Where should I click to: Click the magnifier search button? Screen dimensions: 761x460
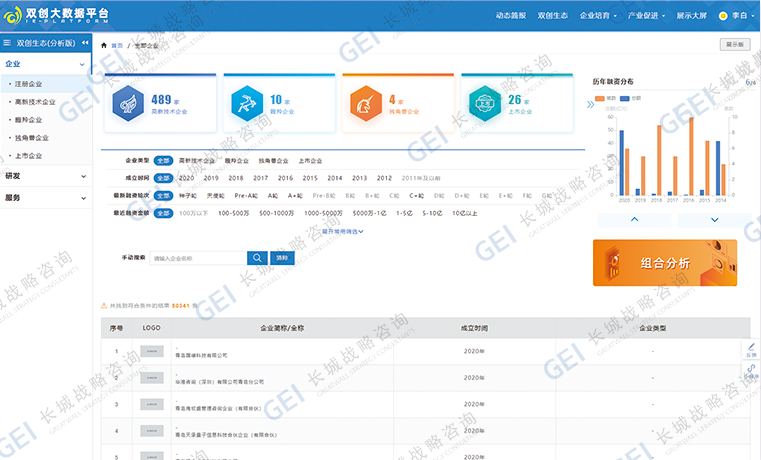click(x=257, y=258)
